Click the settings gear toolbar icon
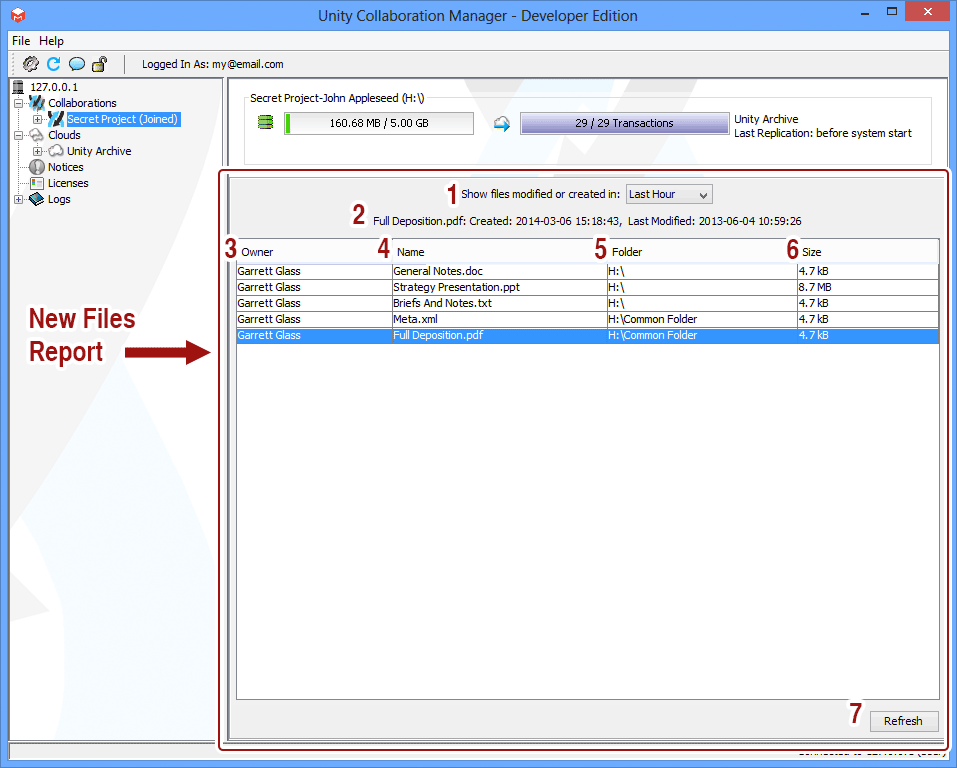Screen dimensions: 957x768 [31, 63]
